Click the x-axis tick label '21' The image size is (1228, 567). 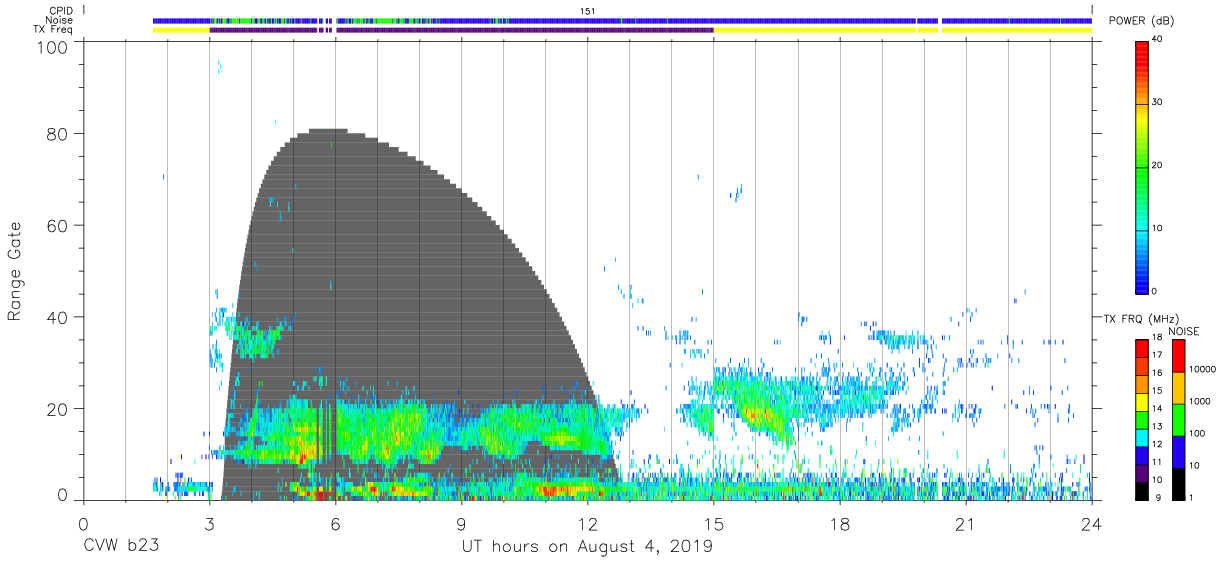965,526
